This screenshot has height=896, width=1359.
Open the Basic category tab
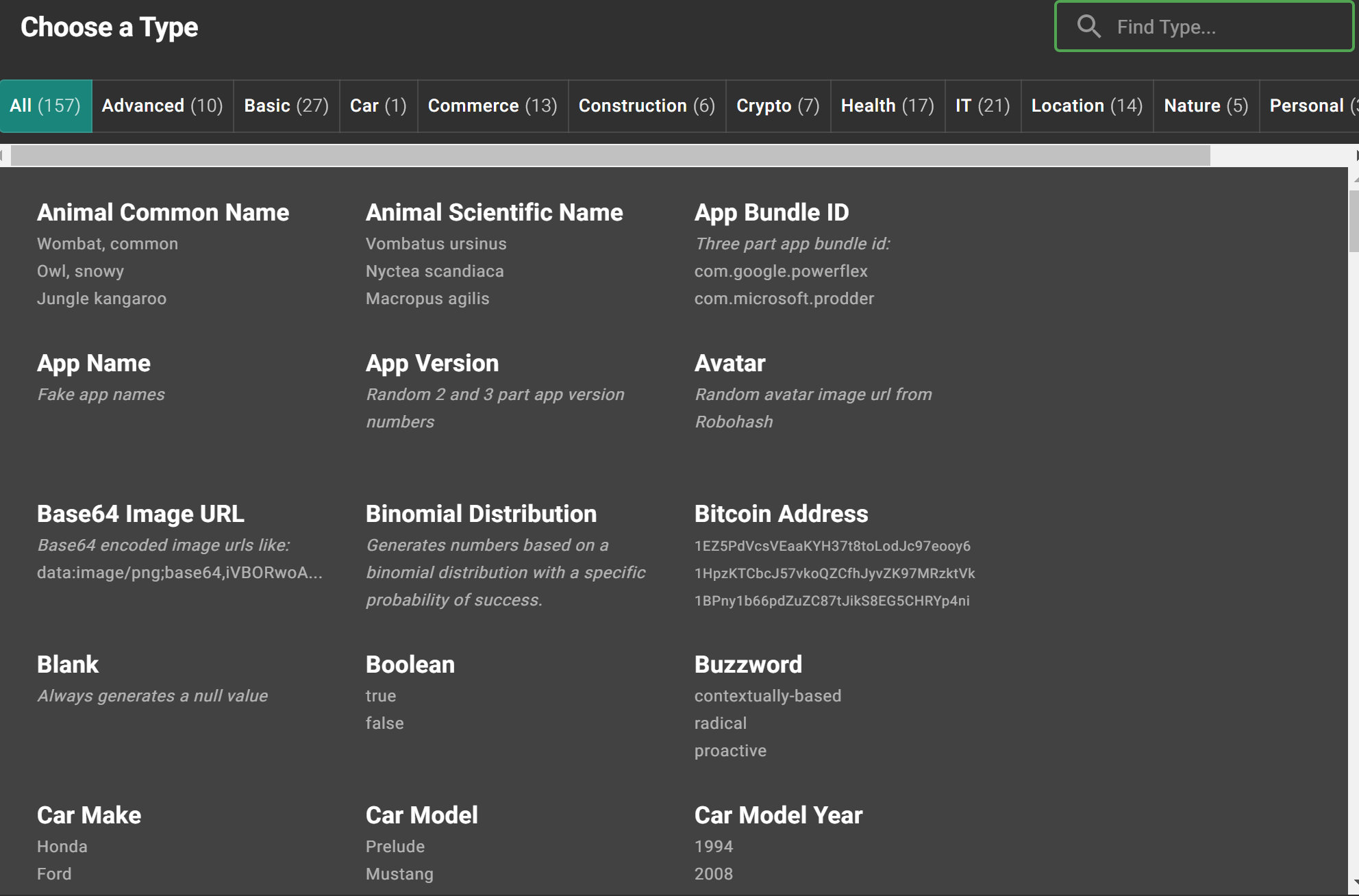(x=286, y=105)
